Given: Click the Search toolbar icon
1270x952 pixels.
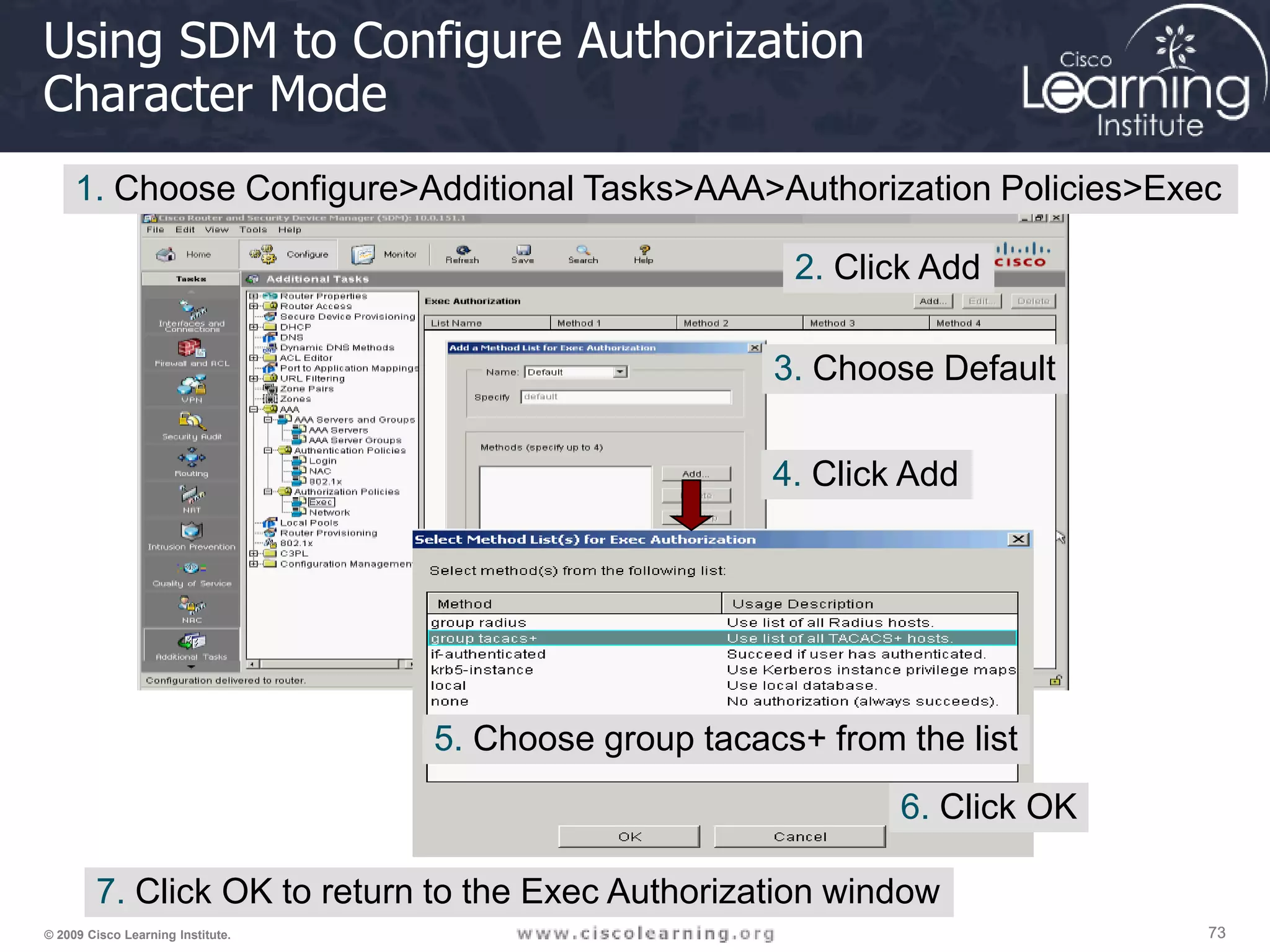Looking at the screenshot, I should pos(583,255).
